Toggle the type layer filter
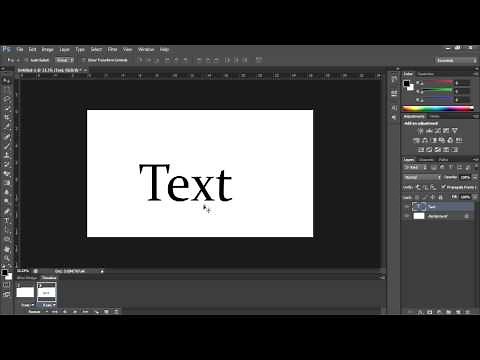This screenshot has height=360, width=480. tap(451, 167)
